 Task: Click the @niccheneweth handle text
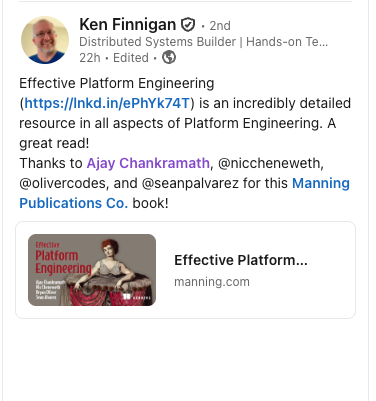pyautogui.click(x=270, y=163)
